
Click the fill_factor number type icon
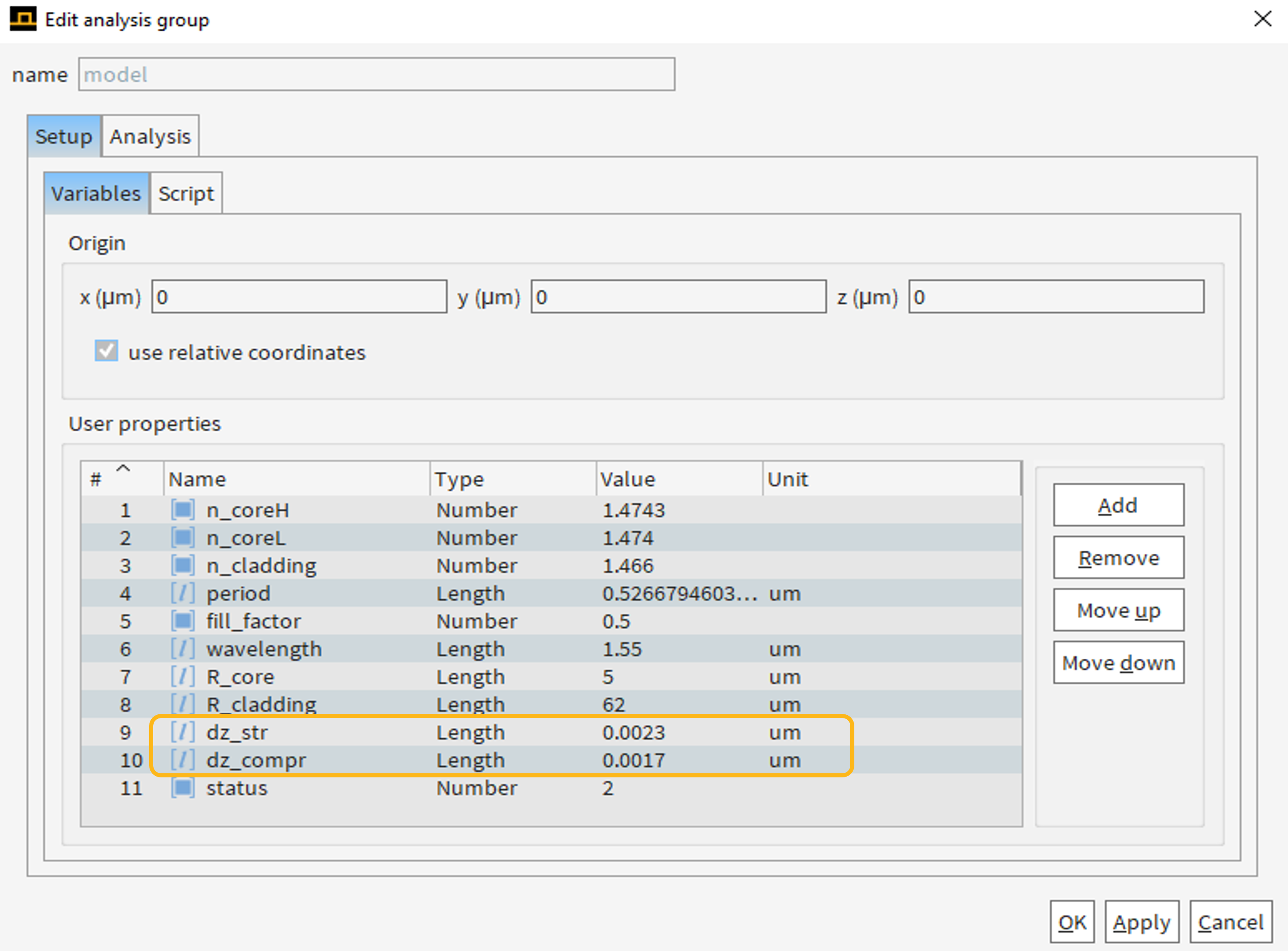[182, 621]
